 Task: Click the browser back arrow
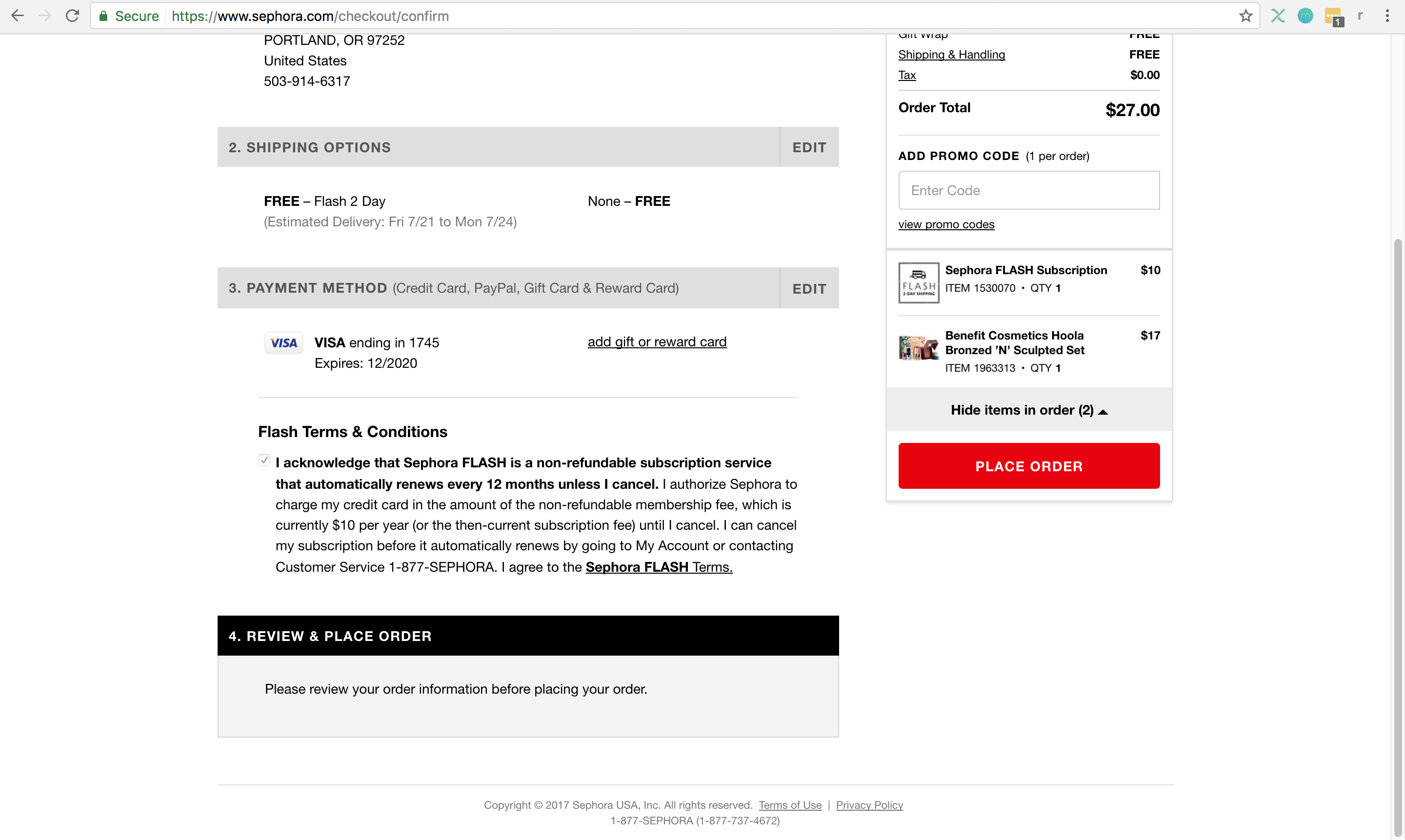click(18, 16)
